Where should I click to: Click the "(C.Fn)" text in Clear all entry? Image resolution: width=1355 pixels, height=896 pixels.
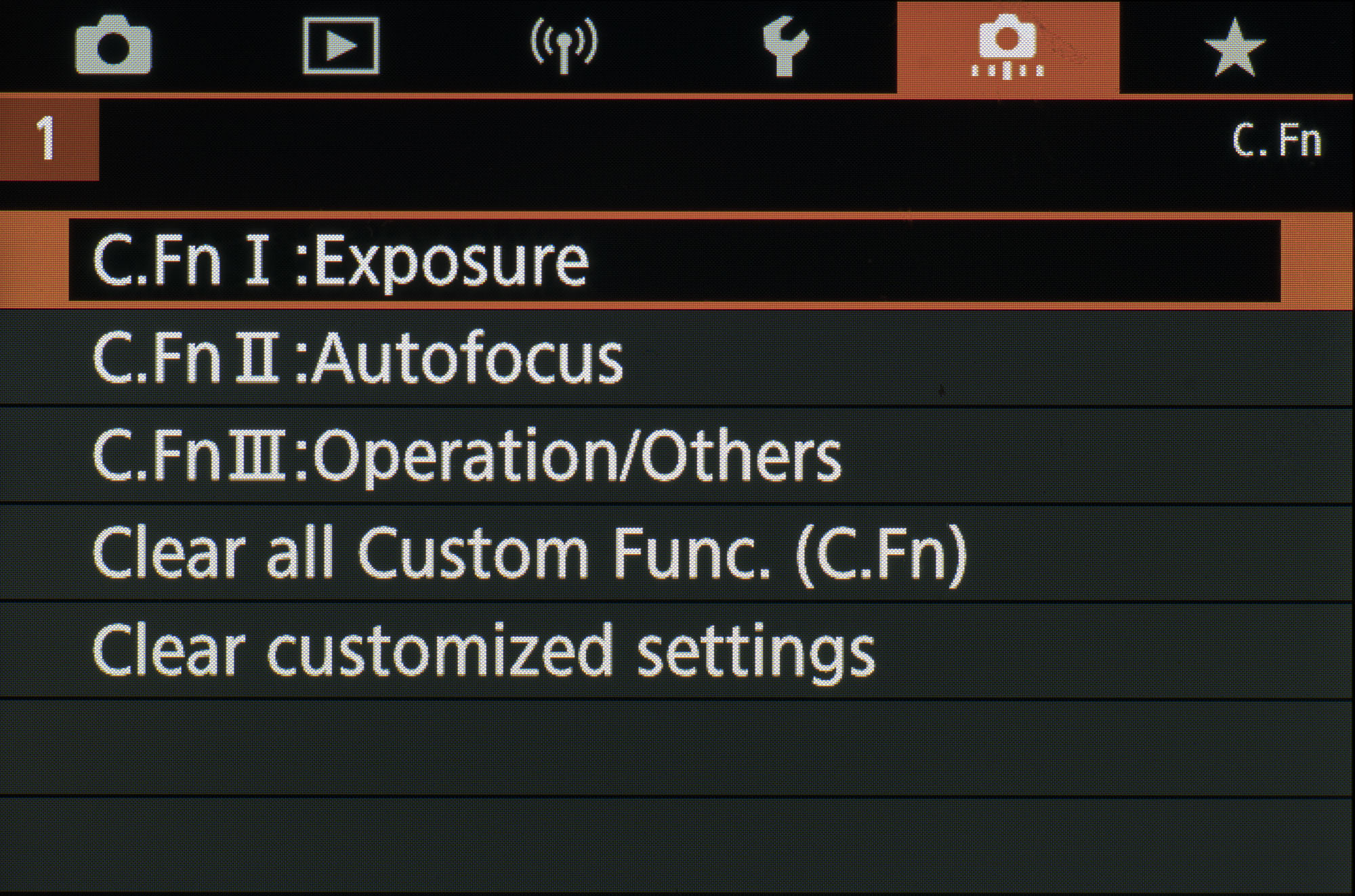pos(881,553)
